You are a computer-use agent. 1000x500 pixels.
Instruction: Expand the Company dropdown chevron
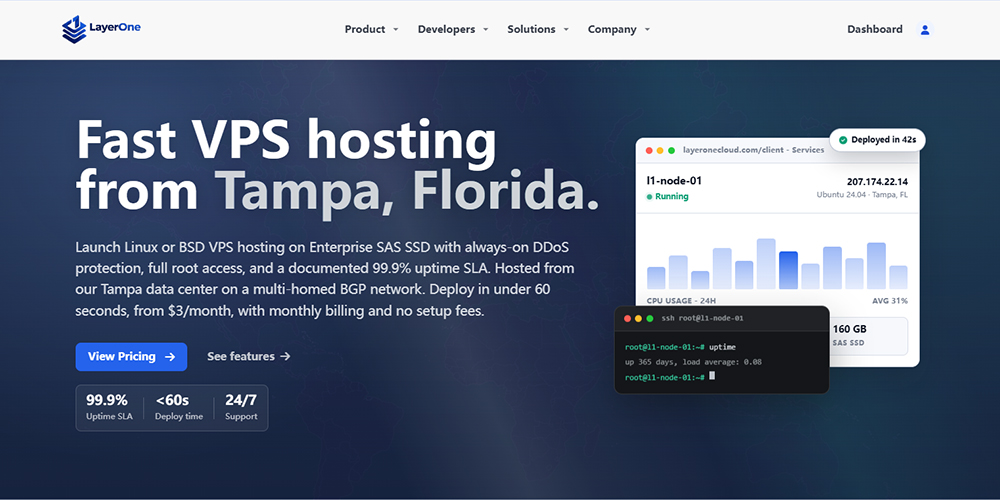(647, 29)
